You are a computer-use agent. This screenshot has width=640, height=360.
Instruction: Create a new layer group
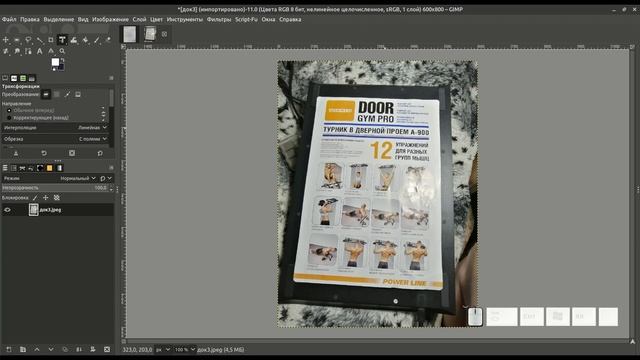[23, 349]
